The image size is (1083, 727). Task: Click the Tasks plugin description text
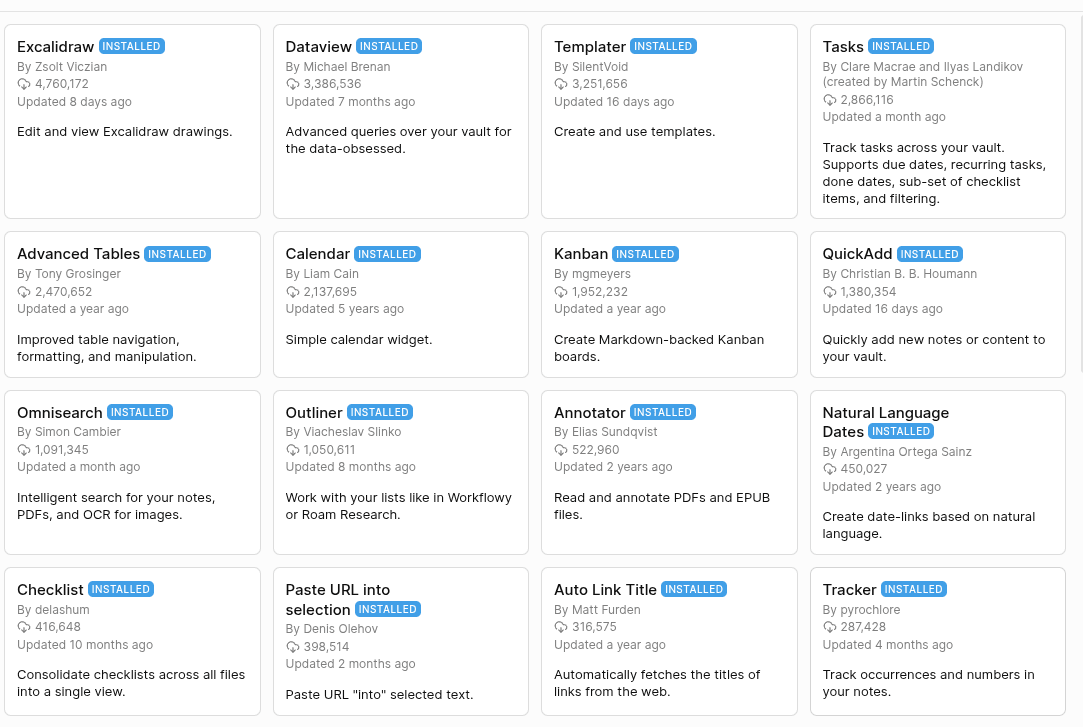coord(935,173)
